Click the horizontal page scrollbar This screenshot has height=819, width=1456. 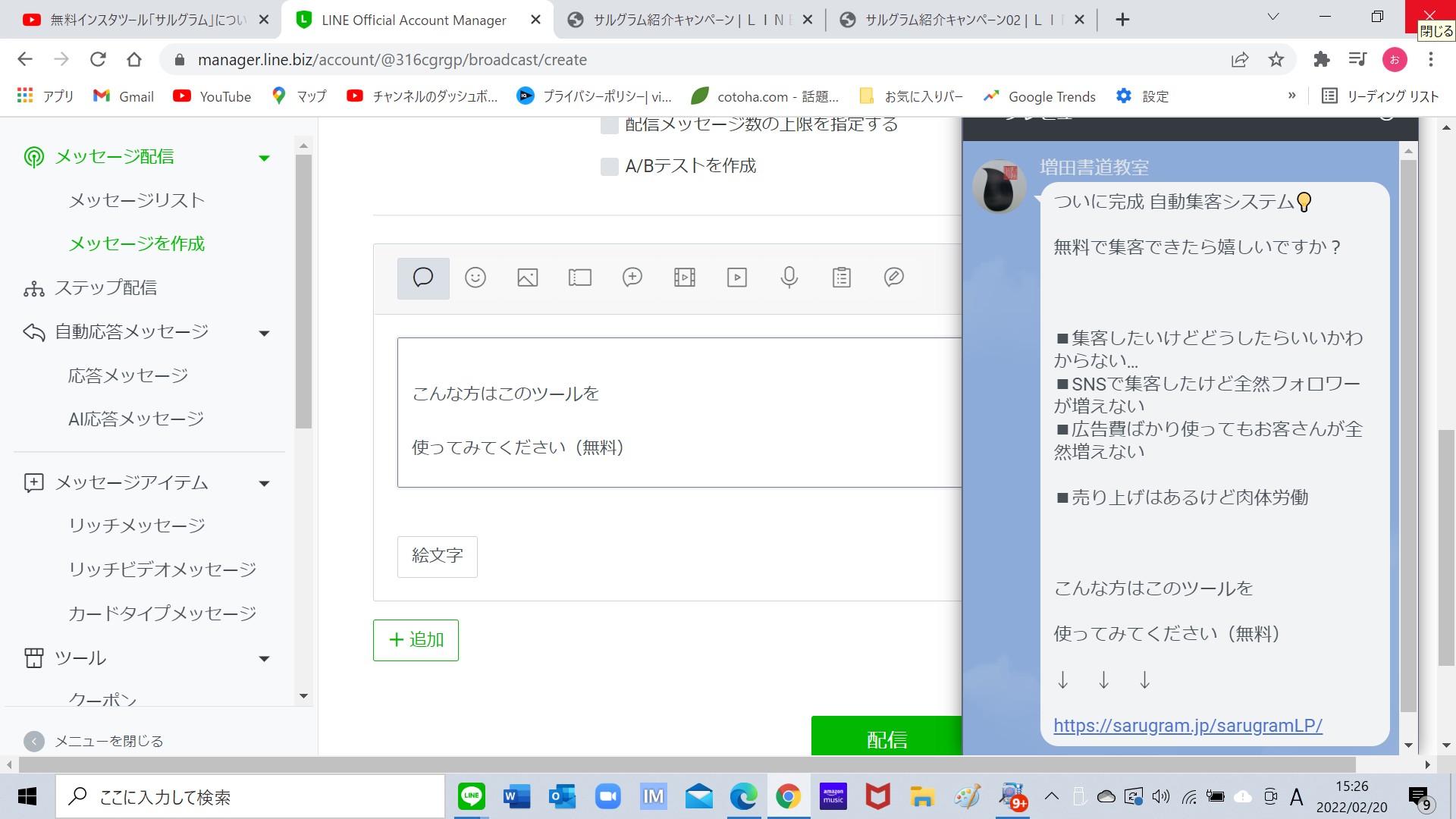coord(687,764)
